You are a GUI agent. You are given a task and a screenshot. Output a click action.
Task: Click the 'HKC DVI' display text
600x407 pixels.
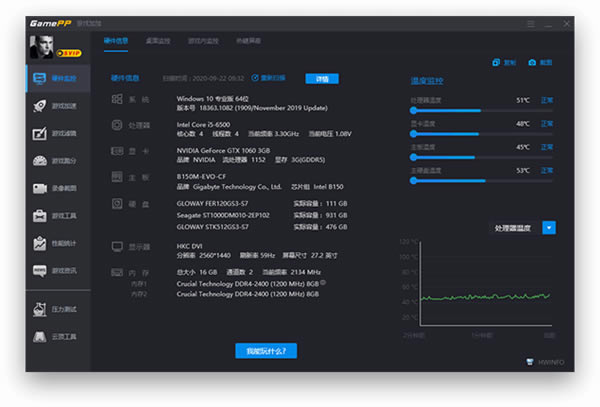(x=189, y=246)
